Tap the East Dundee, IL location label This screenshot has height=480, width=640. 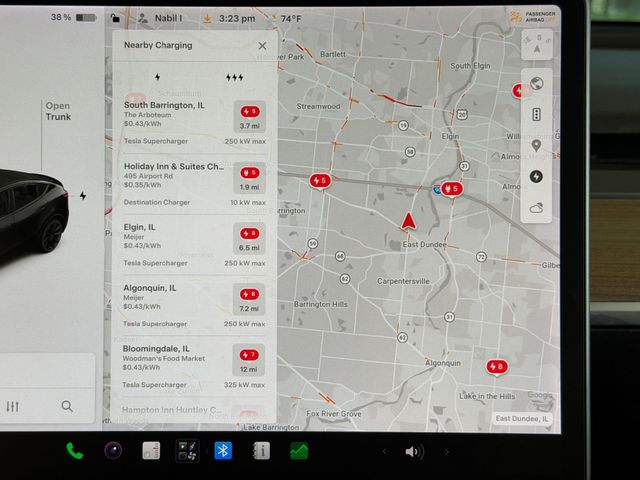[522, 419]
